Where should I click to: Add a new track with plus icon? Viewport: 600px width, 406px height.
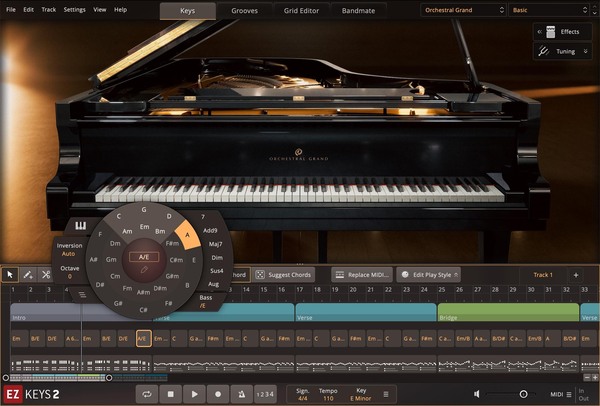[575, 274]
